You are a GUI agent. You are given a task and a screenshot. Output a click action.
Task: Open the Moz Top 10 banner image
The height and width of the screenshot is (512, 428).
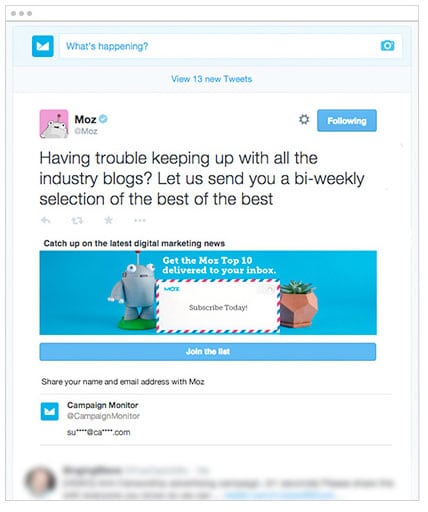[x=208, y=293]
